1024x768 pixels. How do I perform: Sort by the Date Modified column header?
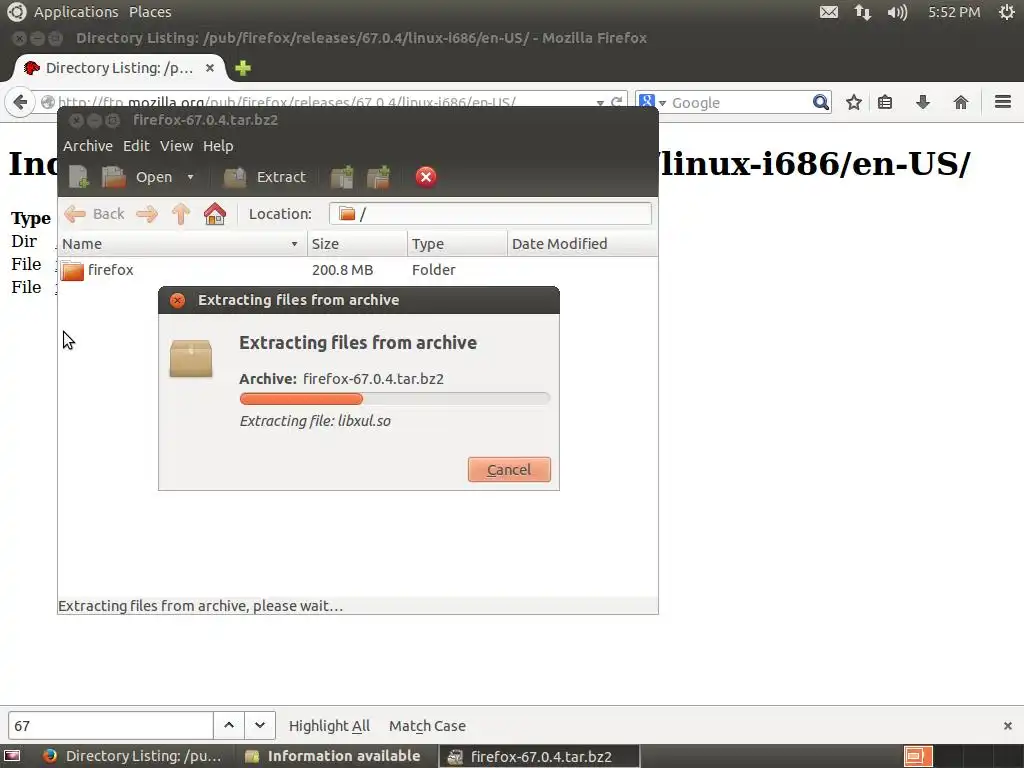582,244
